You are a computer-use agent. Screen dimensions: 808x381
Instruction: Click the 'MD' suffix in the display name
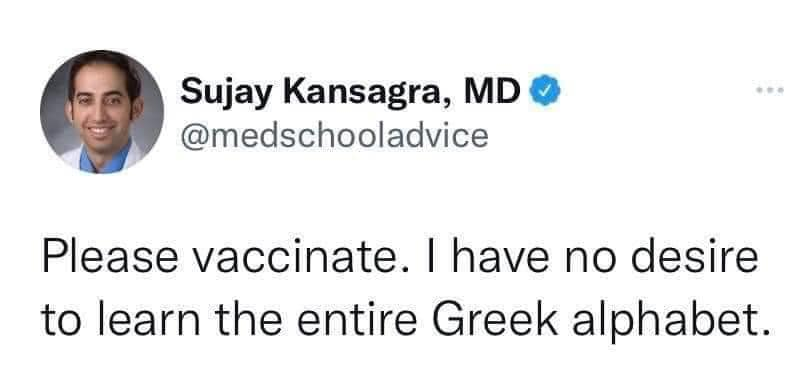(x=492, y=92)
